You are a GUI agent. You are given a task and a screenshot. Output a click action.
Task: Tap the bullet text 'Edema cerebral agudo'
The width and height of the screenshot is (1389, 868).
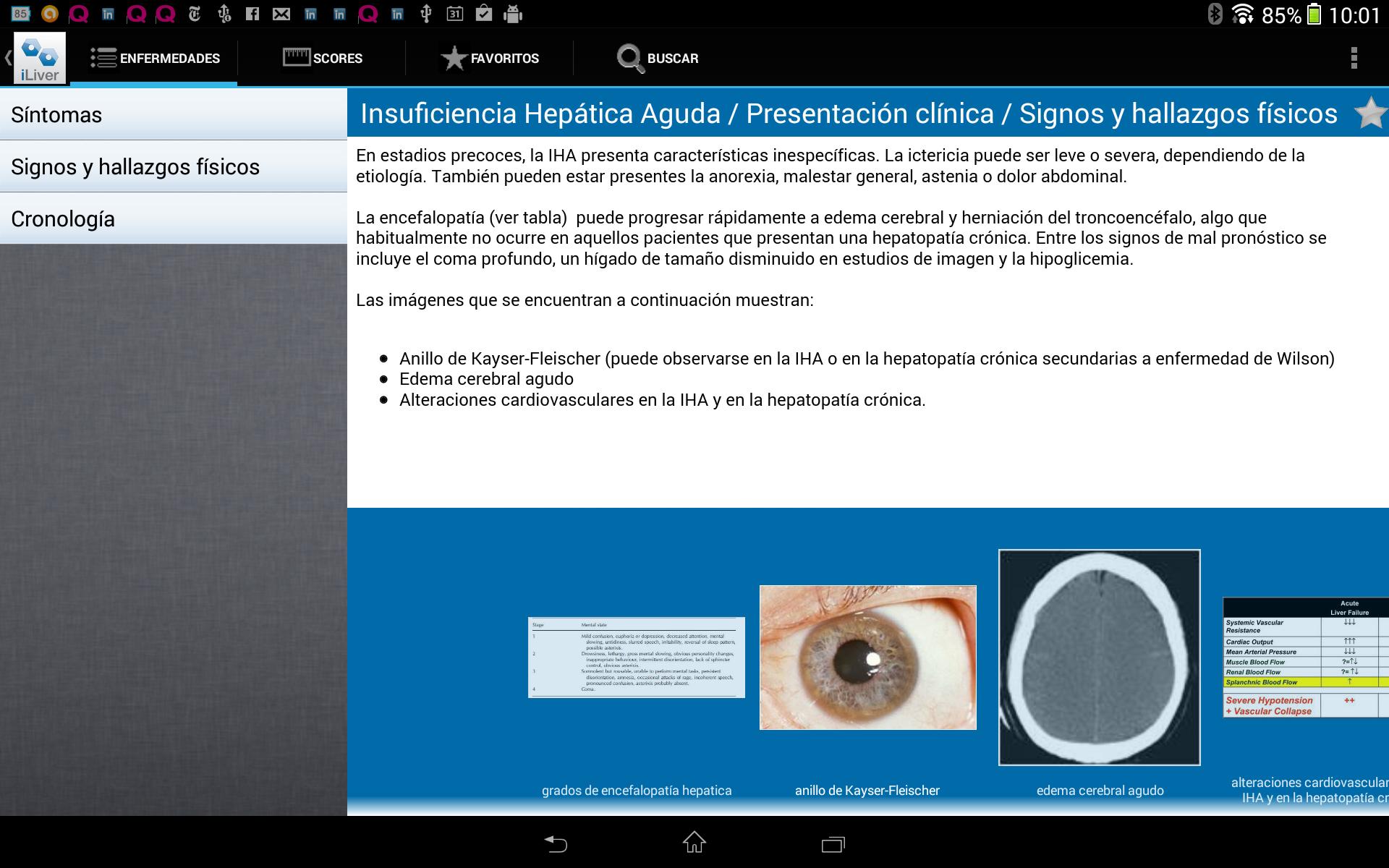(486, 379)
